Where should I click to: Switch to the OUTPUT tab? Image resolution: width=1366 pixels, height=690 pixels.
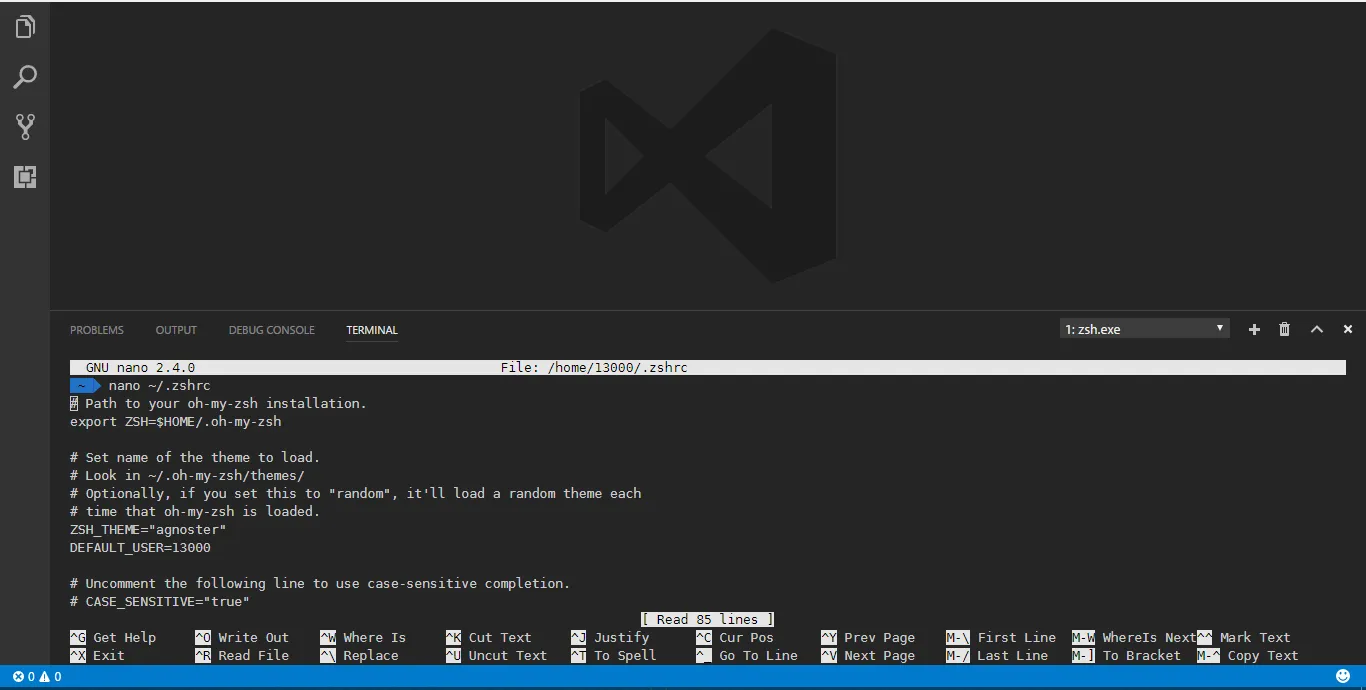point(176,330)
